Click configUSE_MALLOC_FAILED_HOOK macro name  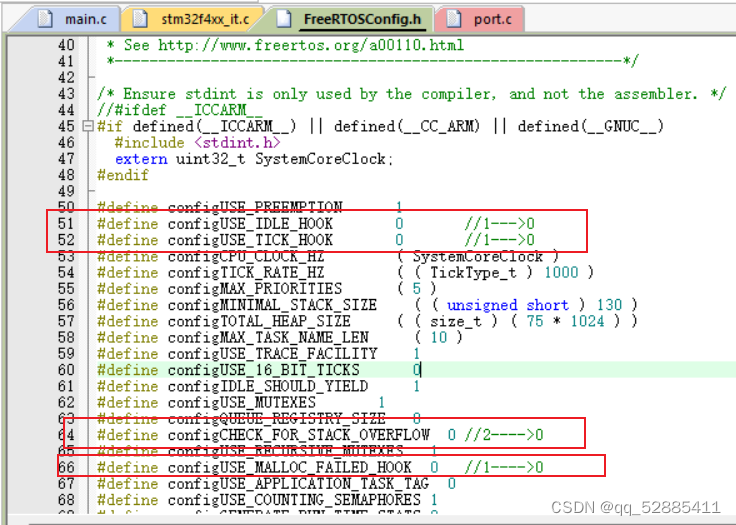click(290, 467)
